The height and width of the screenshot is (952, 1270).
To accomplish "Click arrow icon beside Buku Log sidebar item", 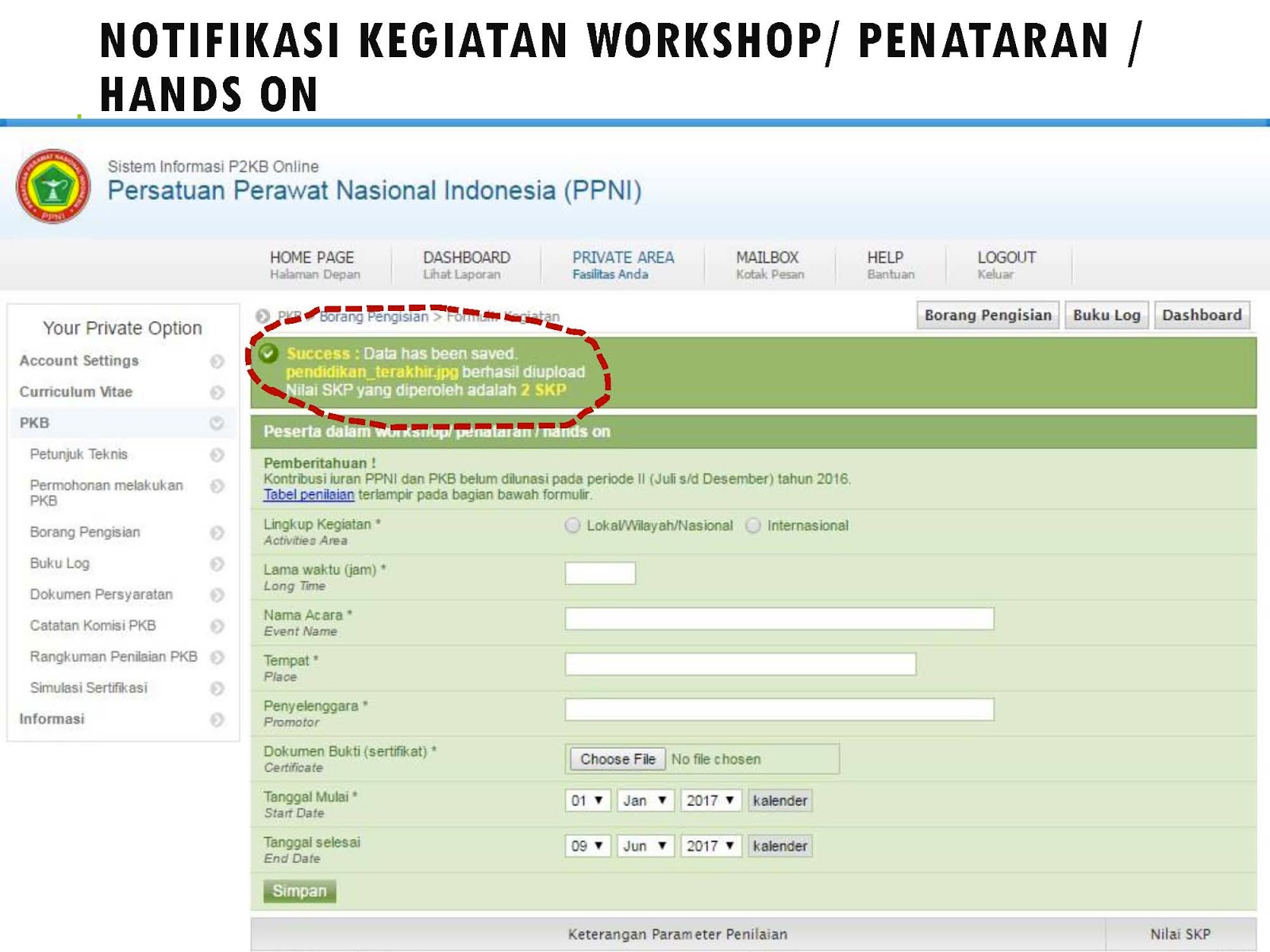I will (217, 564).
